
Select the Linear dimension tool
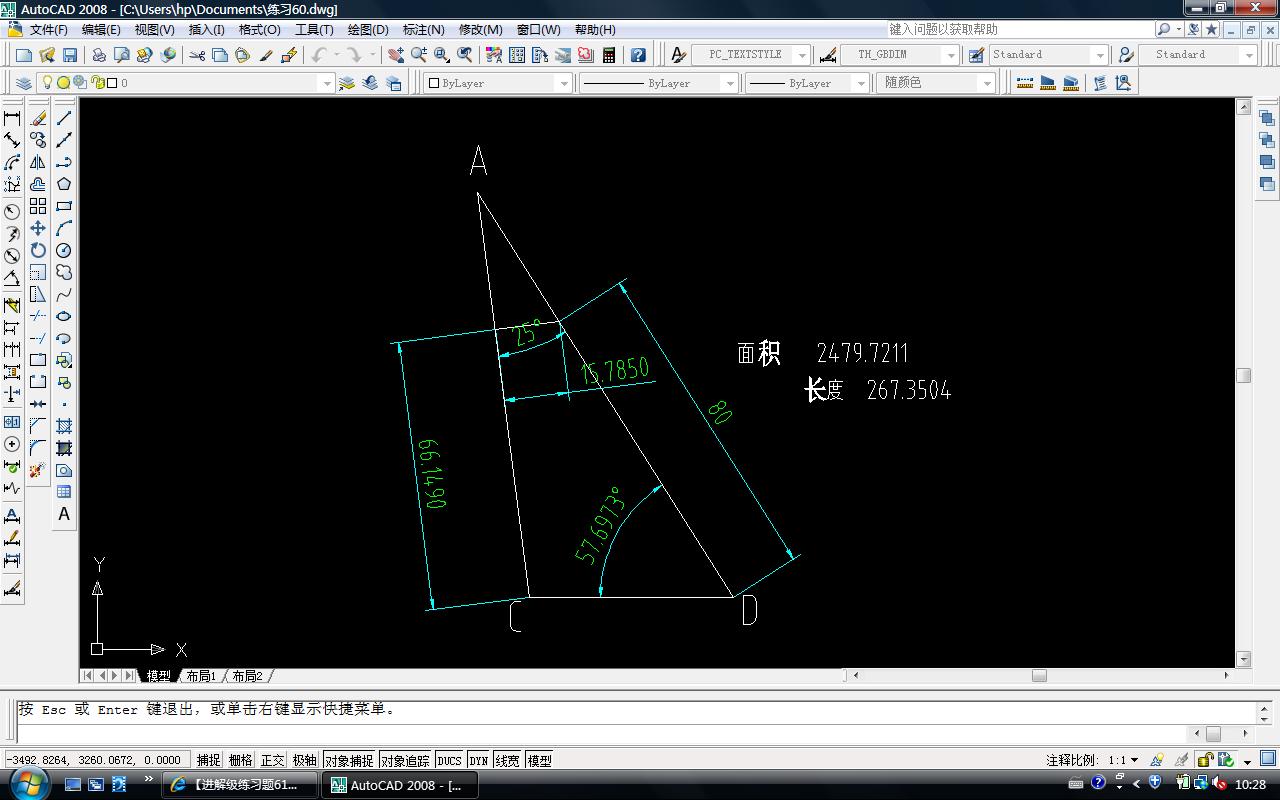[x=12, y=118]
